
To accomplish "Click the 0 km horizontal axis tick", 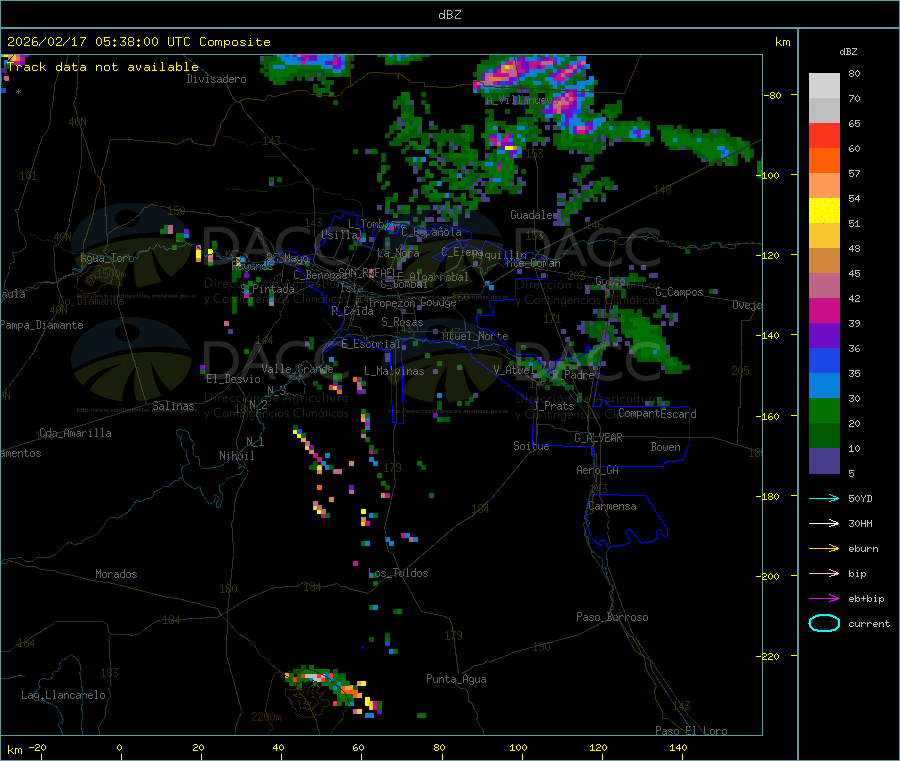I will pyautogui.click(x=119, y=747).
